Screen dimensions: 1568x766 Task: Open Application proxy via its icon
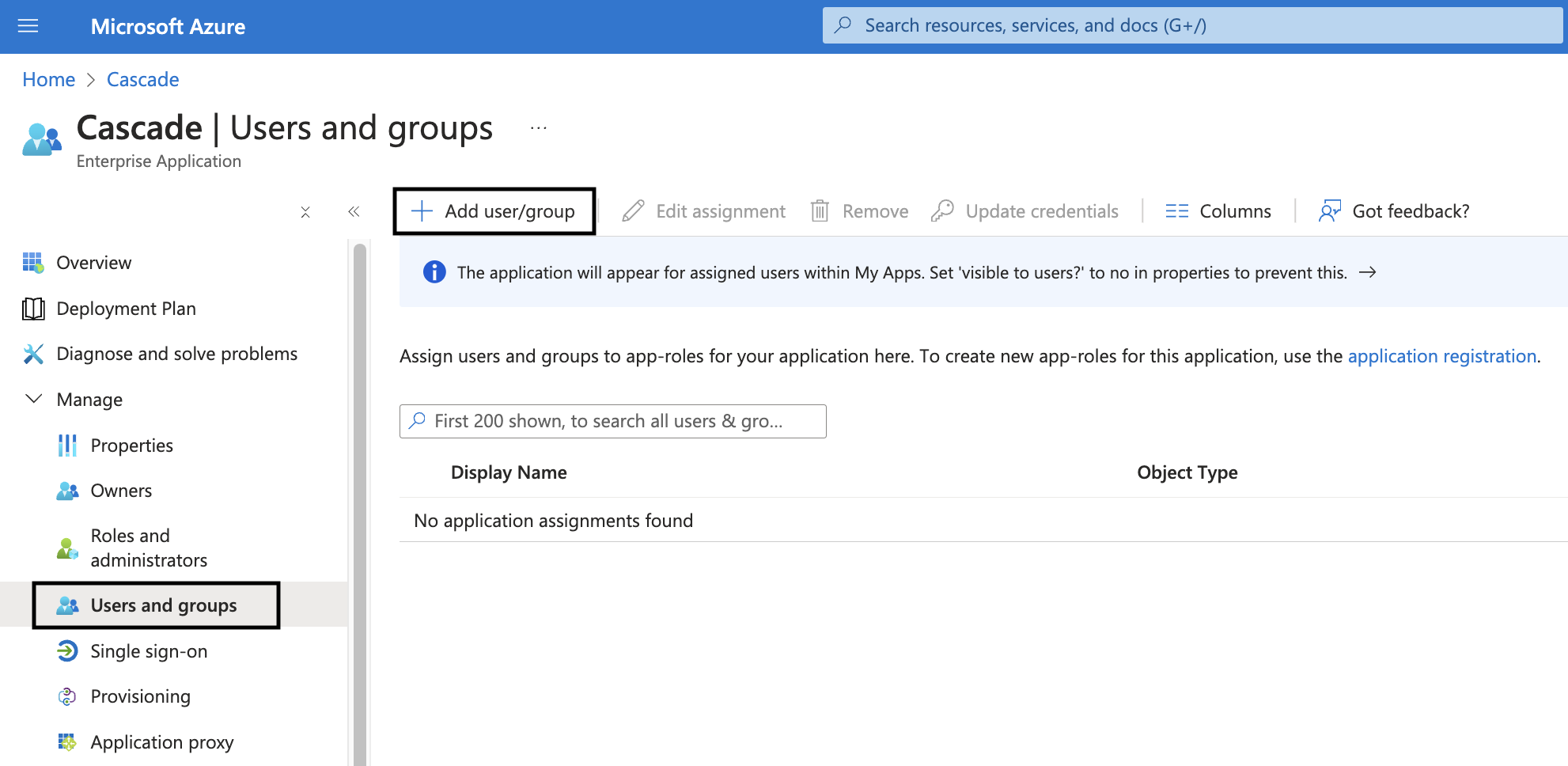(x=67, y=741)
